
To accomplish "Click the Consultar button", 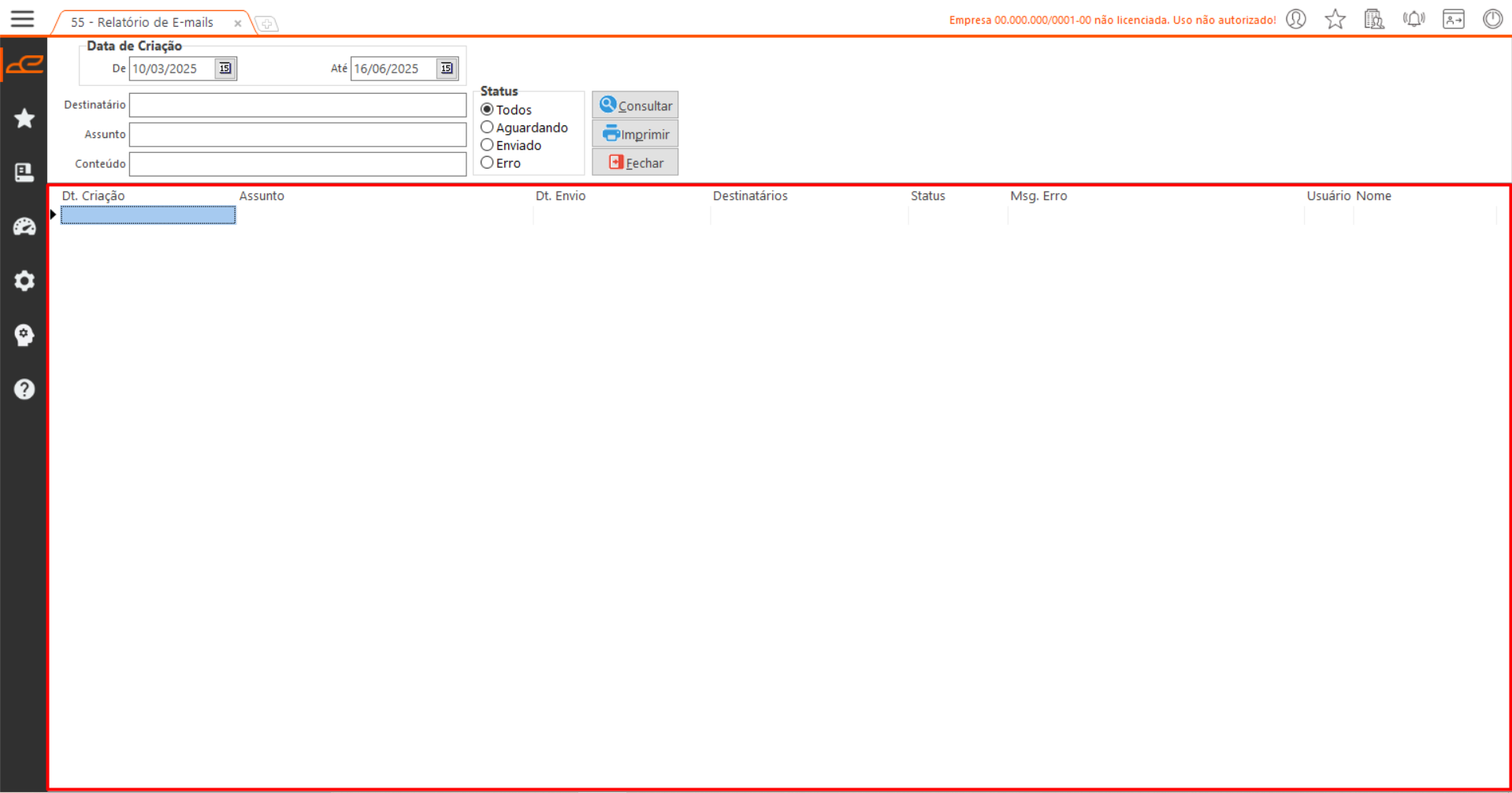I will pos(635,106).
